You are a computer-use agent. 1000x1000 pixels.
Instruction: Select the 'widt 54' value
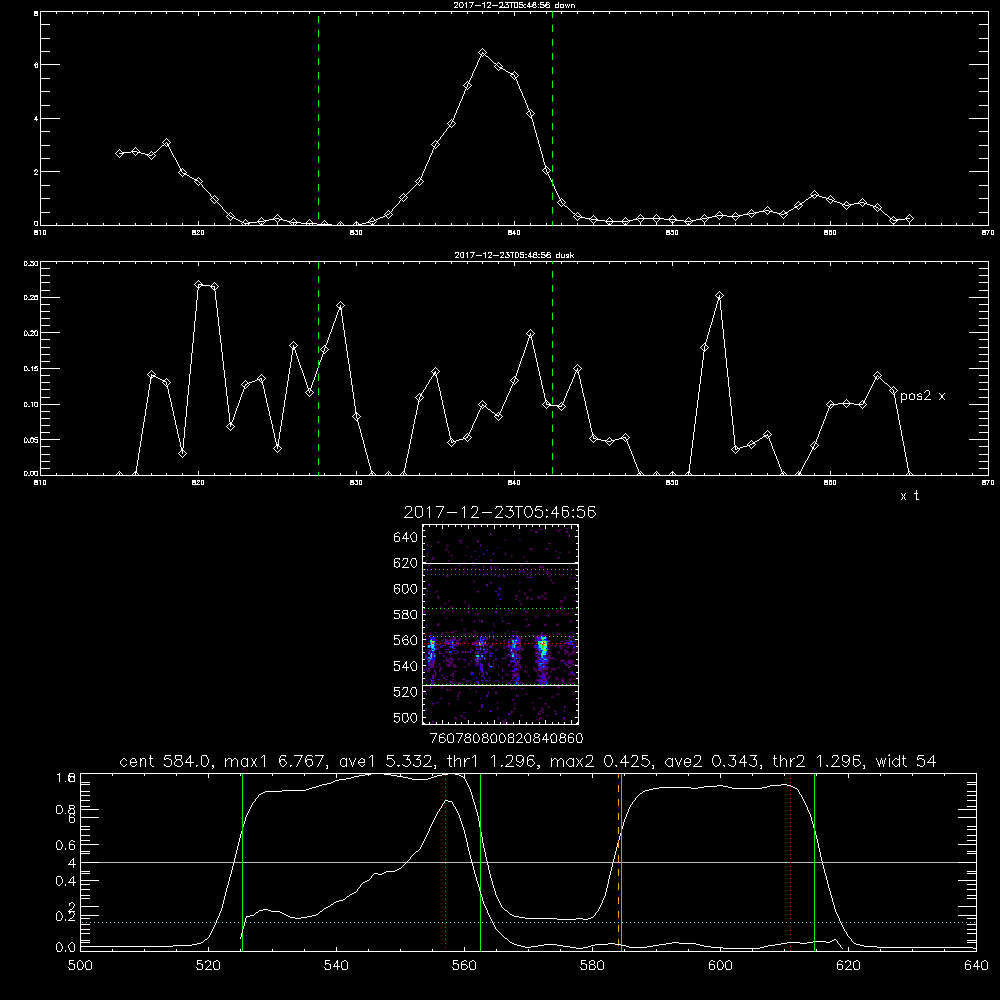tap(906, 761)
